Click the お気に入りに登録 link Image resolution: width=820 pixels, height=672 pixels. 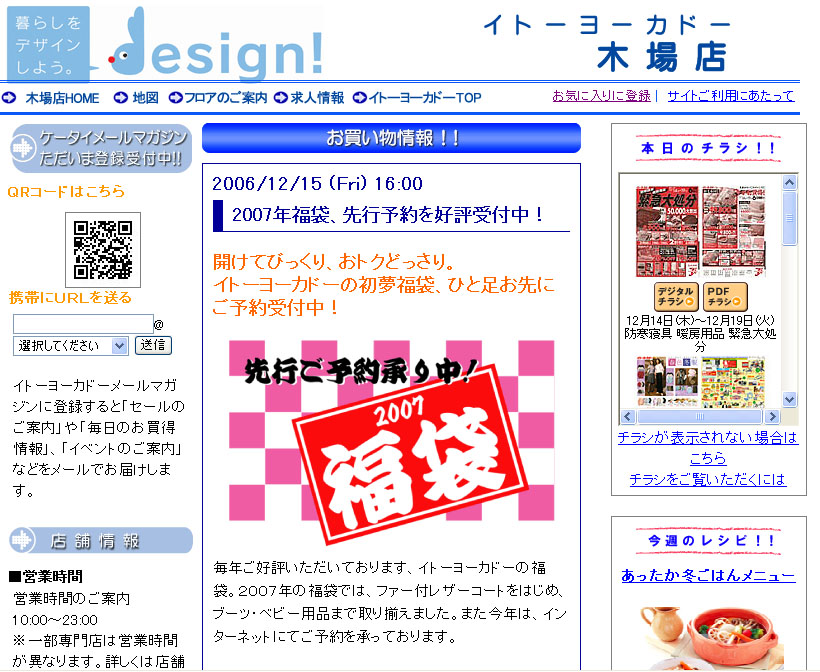tap(601, 96)
